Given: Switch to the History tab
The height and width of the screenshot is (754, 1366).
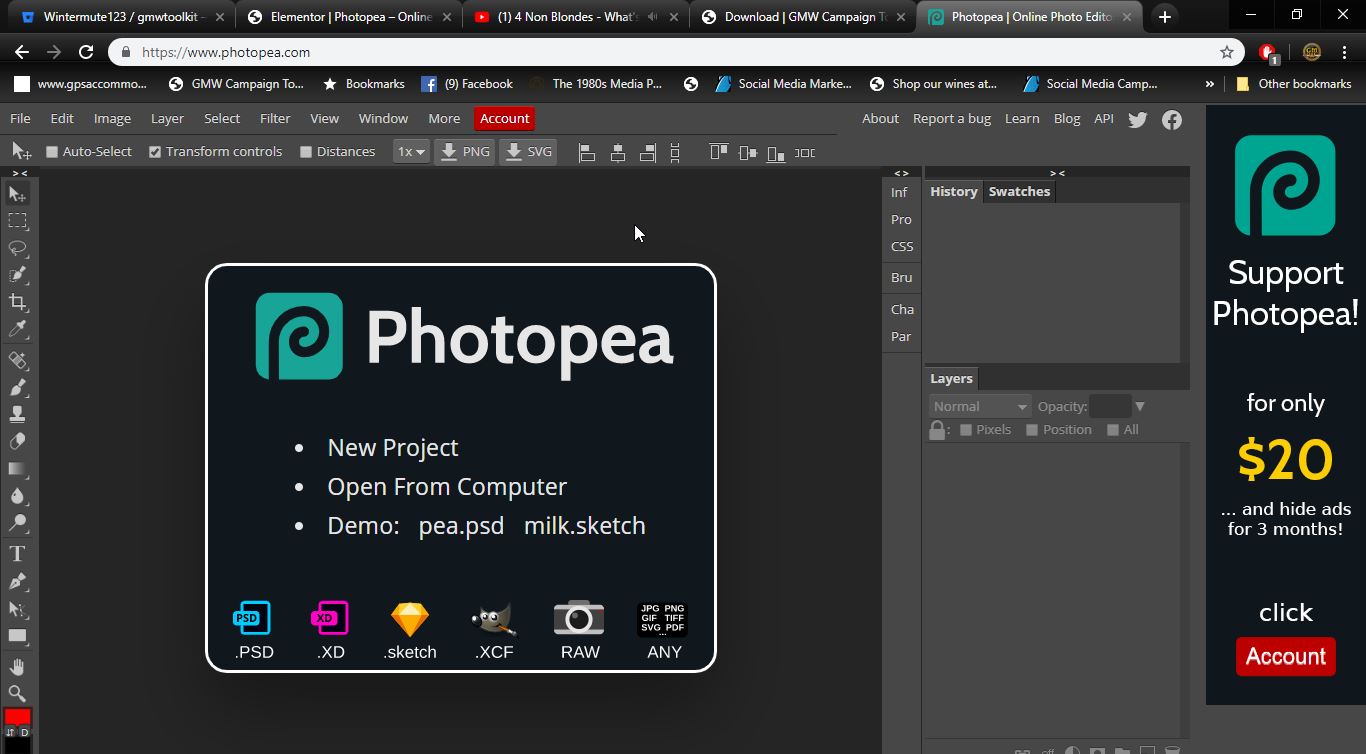Looking at the screenshot, I should point(953,191).
